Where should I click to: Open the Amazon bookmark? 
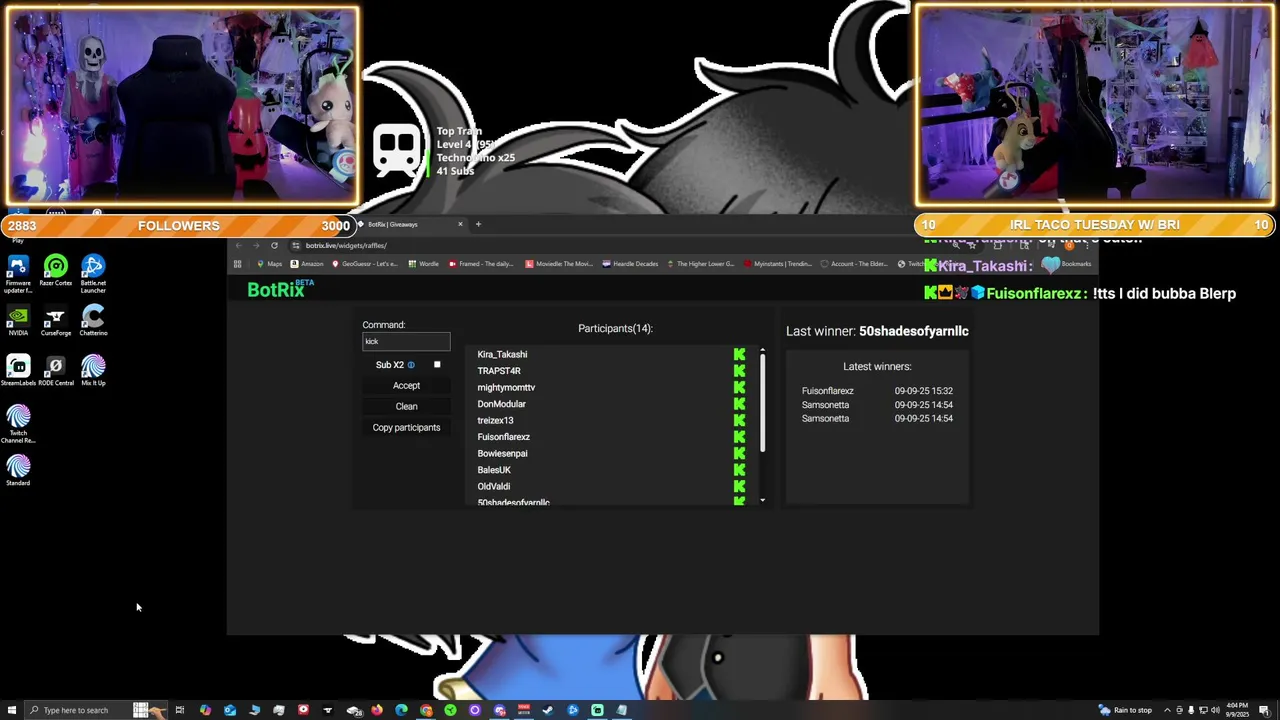pyautogui.click(x=307, y=264)
